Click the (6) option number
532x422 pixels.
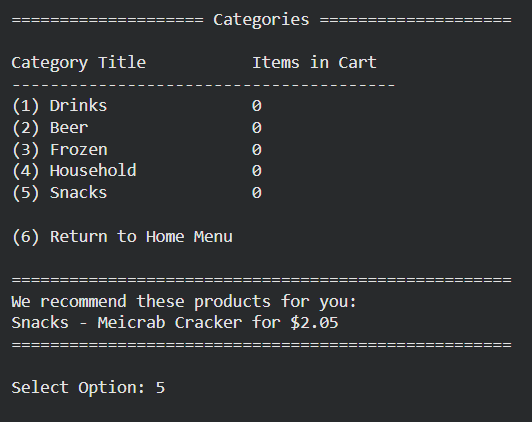pos(26,236)
